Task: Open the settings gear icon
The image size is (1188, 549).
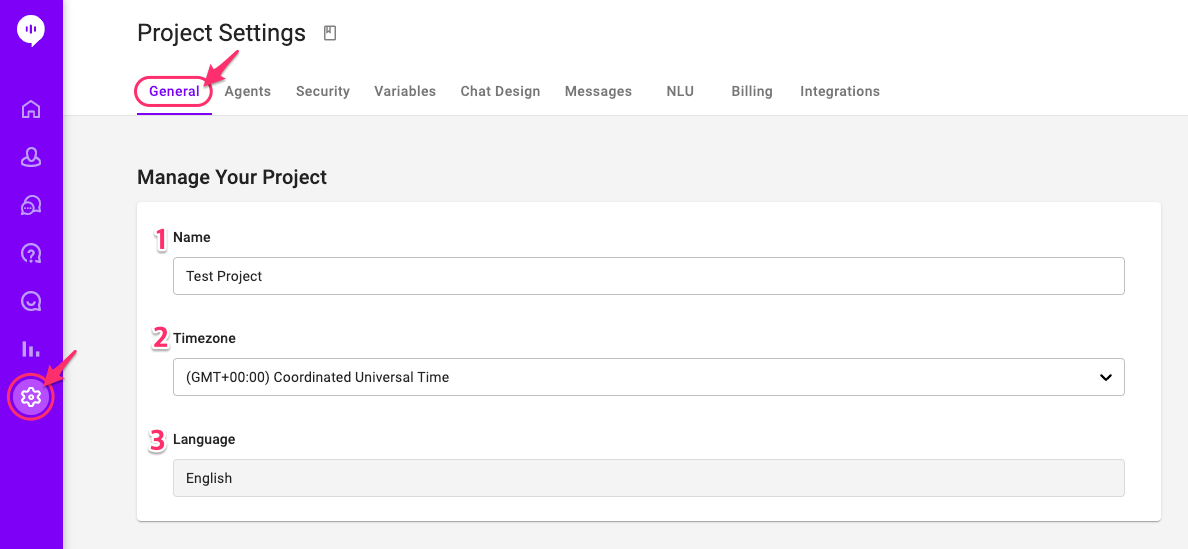Action: [x=31, y=397]
